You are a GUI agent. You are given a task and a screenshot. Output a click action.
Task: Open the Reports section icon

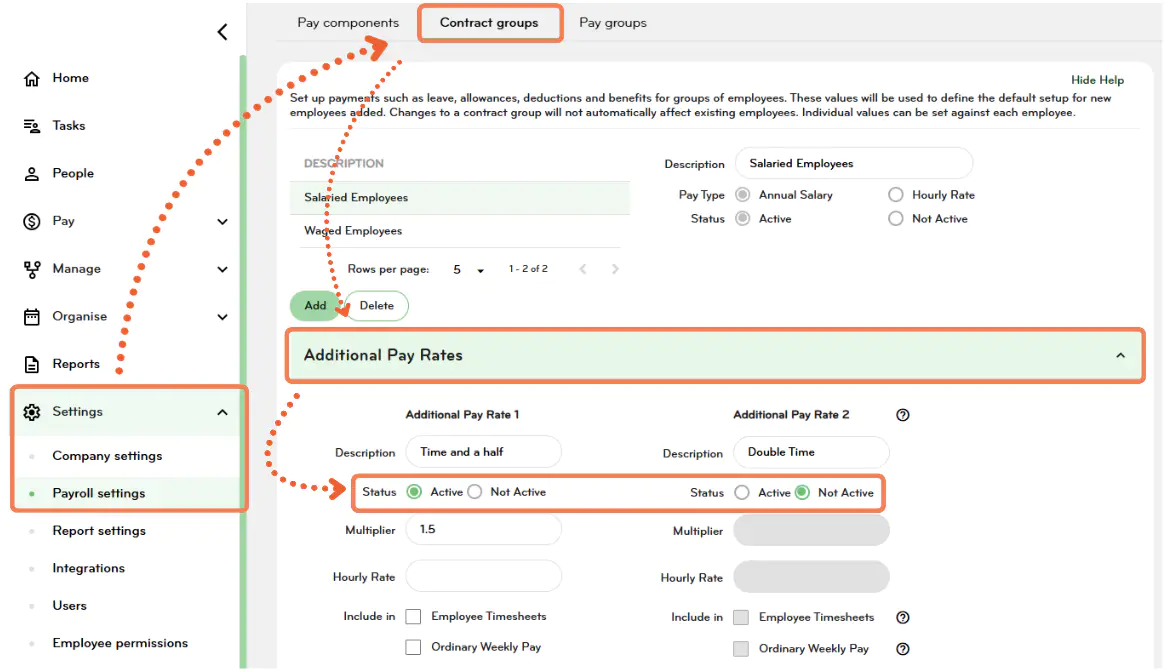(x=30, y=363)
